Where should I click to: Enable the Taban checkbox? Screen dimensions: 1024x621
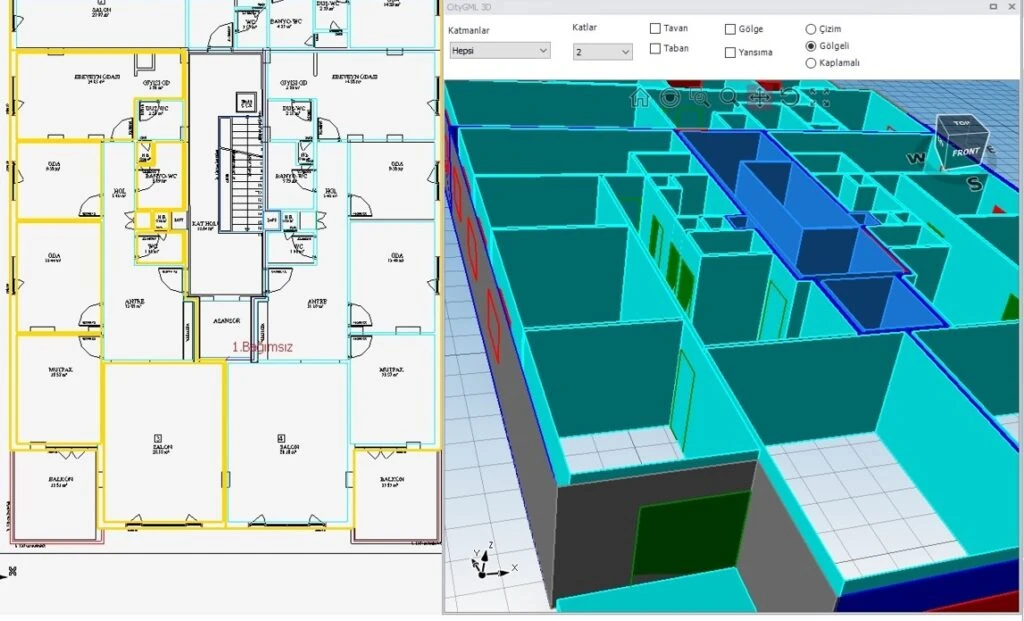(x=655, y=48)
